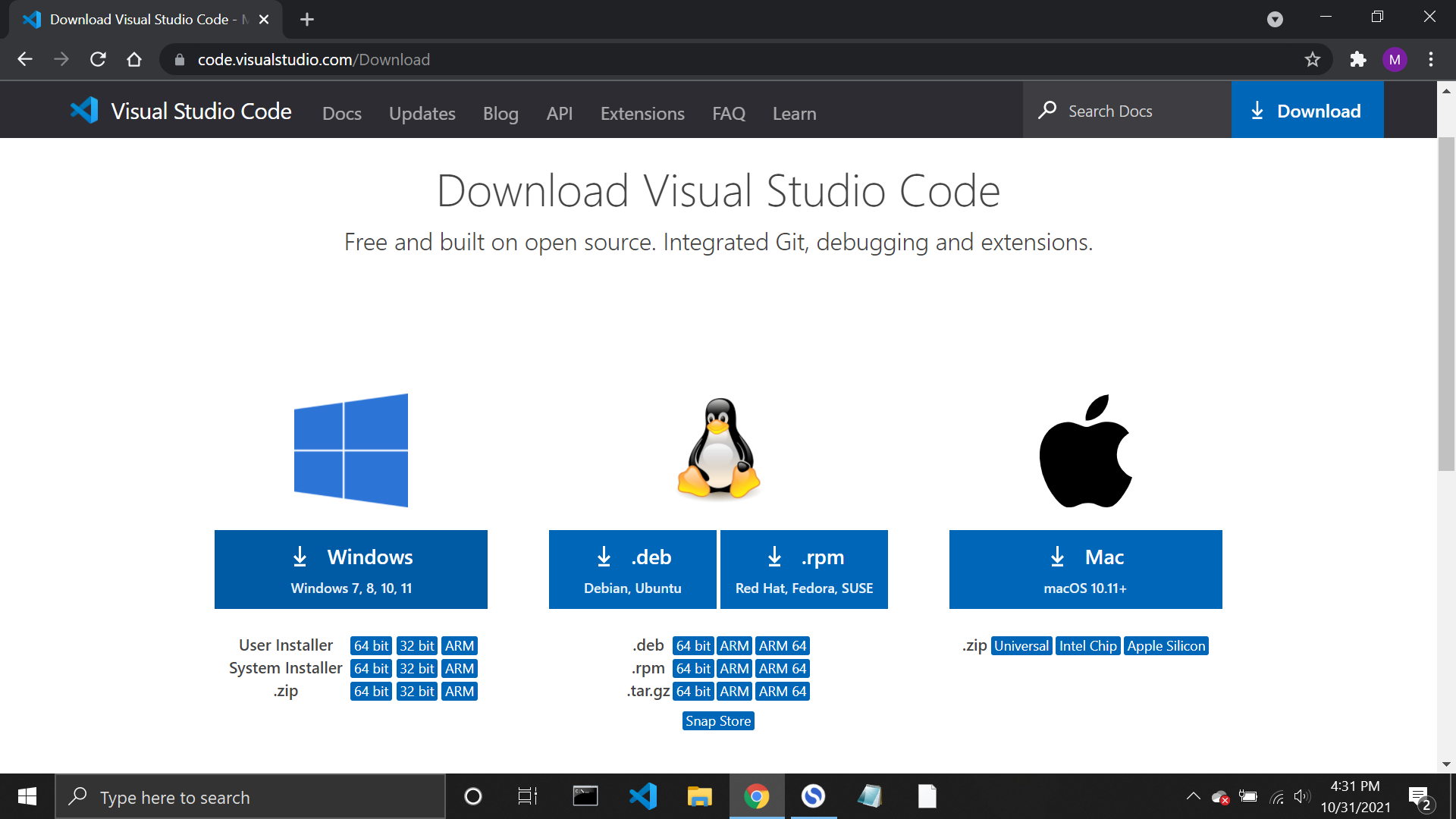Launch Visual Studio Code from the taskbar
1456x819 pixels.
pyautogui.click(x=643, y=796)
